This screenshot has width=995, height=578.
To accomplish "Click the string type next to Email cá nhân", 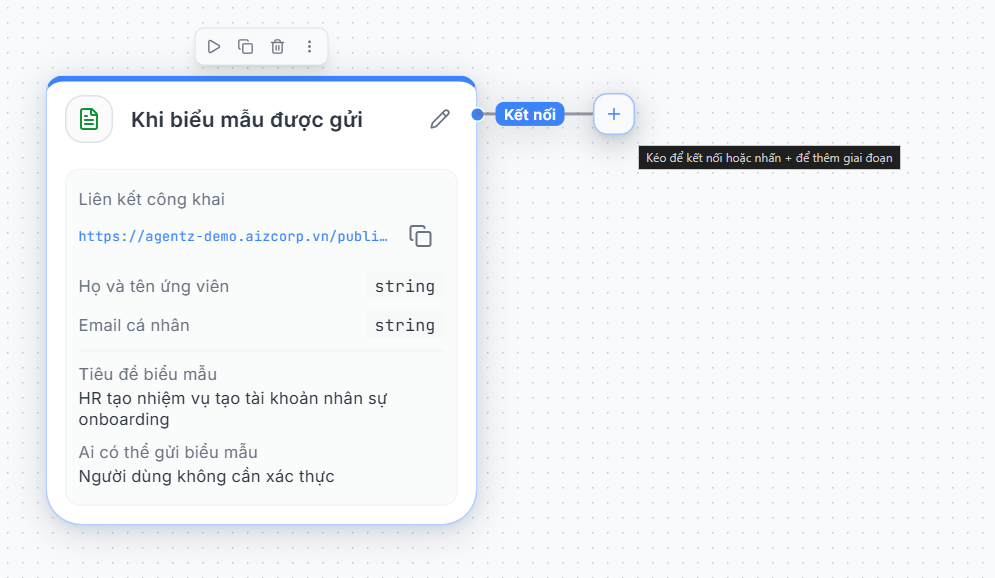I will pyautogui.click(x=405, y=325).
